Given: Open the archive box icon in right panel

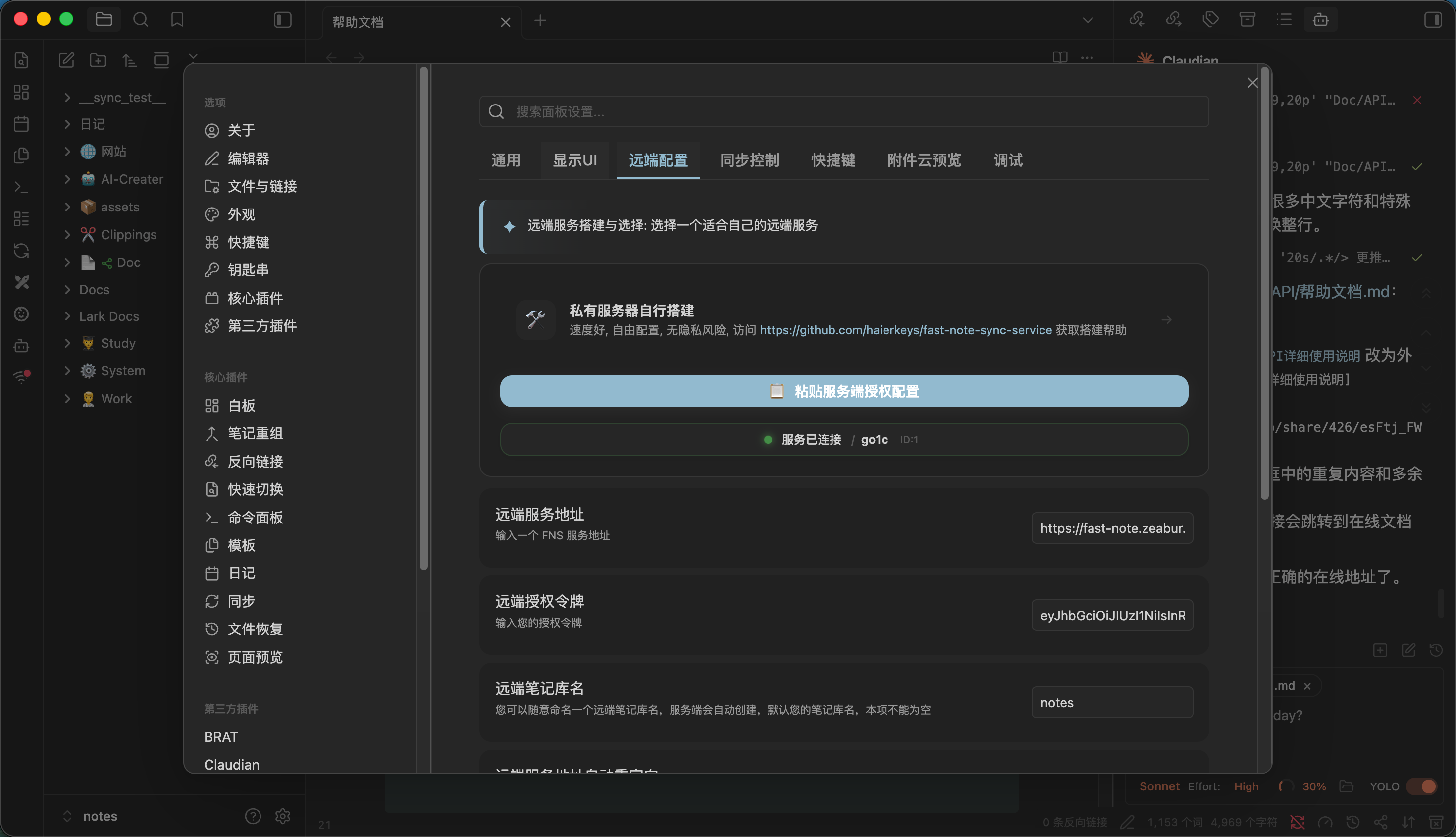Looking at the screenshot, I should point(1247,19).
